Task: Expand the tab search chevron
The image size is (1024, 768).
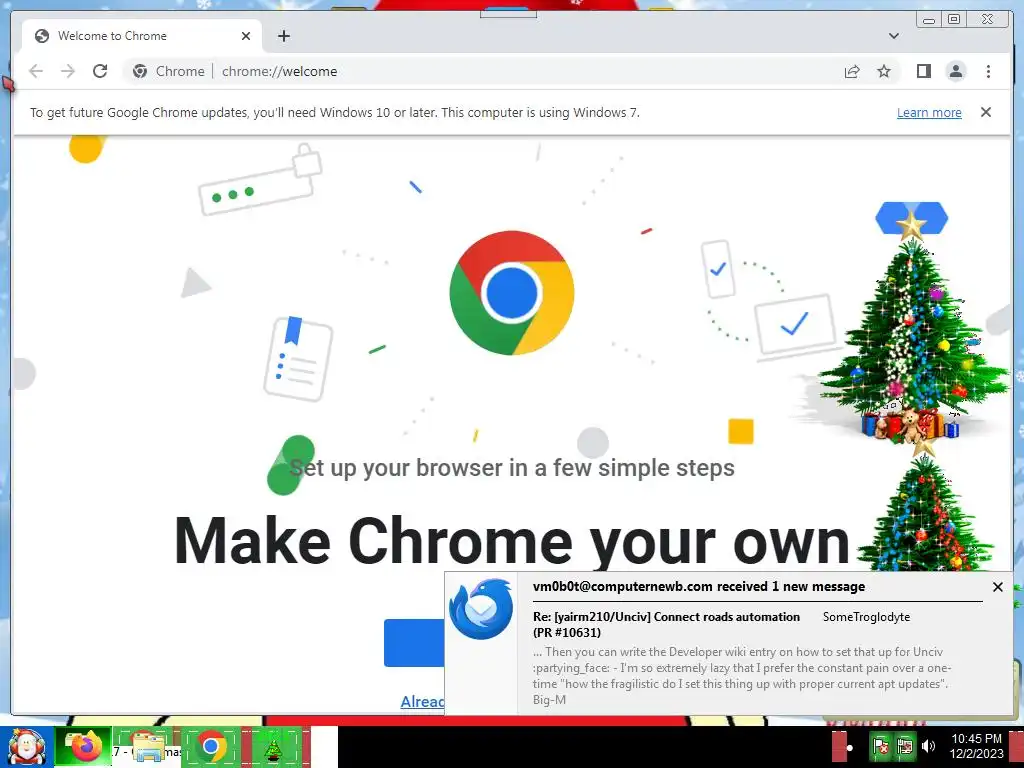Action: coord(893,36)
